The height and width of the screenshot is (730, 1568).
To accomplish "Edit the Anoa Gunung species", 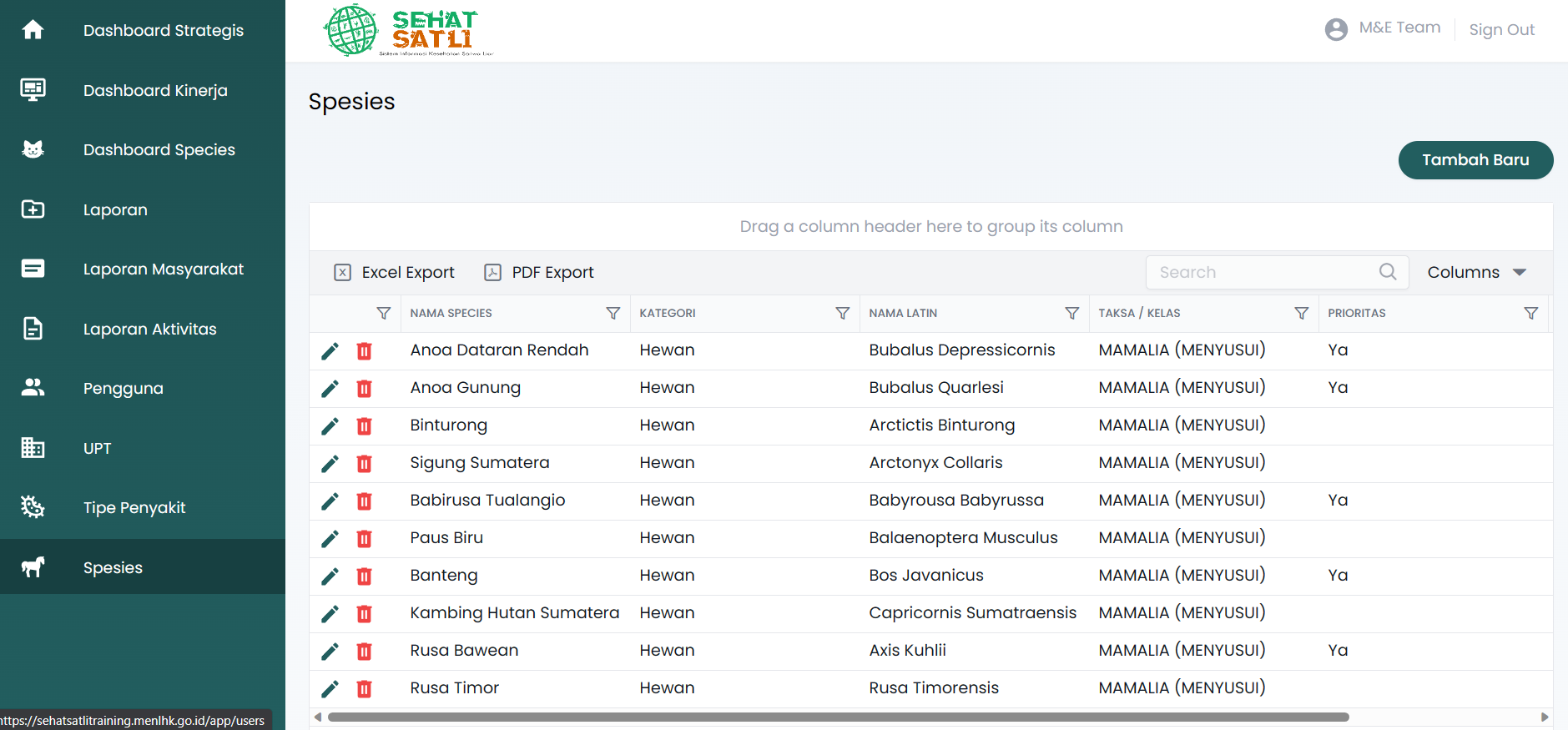I will click(330, 389).
